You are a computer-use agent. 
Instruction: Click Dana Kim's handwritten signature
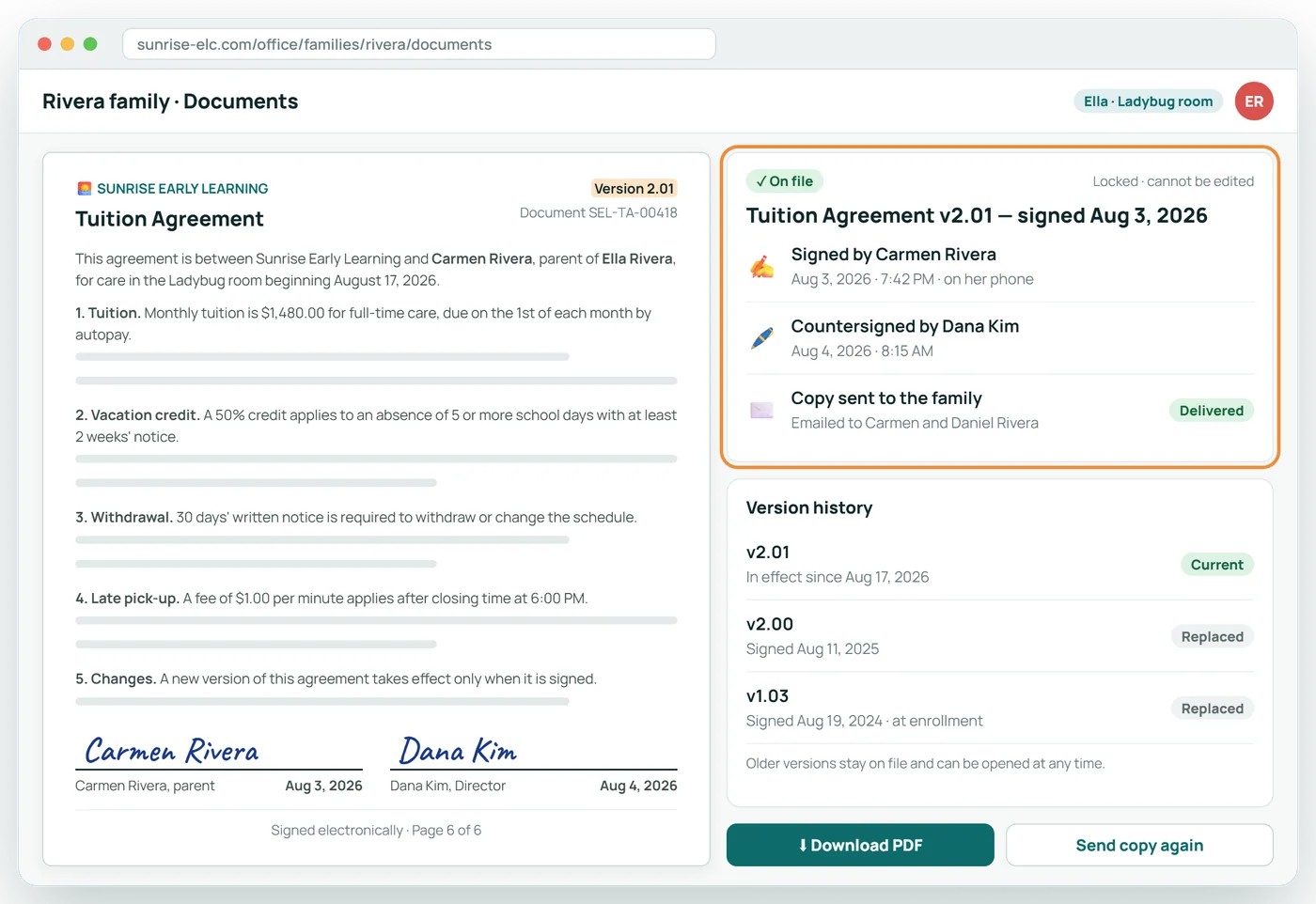(458, 751)
